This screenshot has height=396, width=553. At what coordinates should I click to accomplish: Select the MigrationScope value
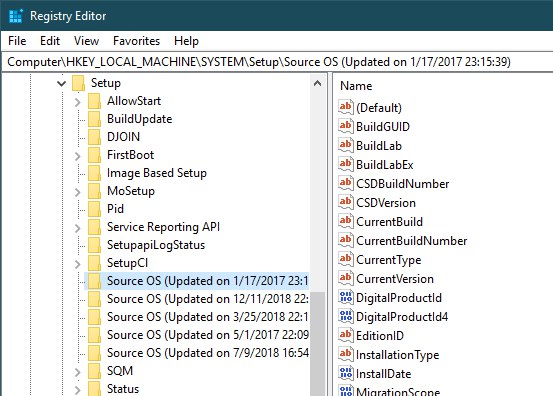pos(398,391)
